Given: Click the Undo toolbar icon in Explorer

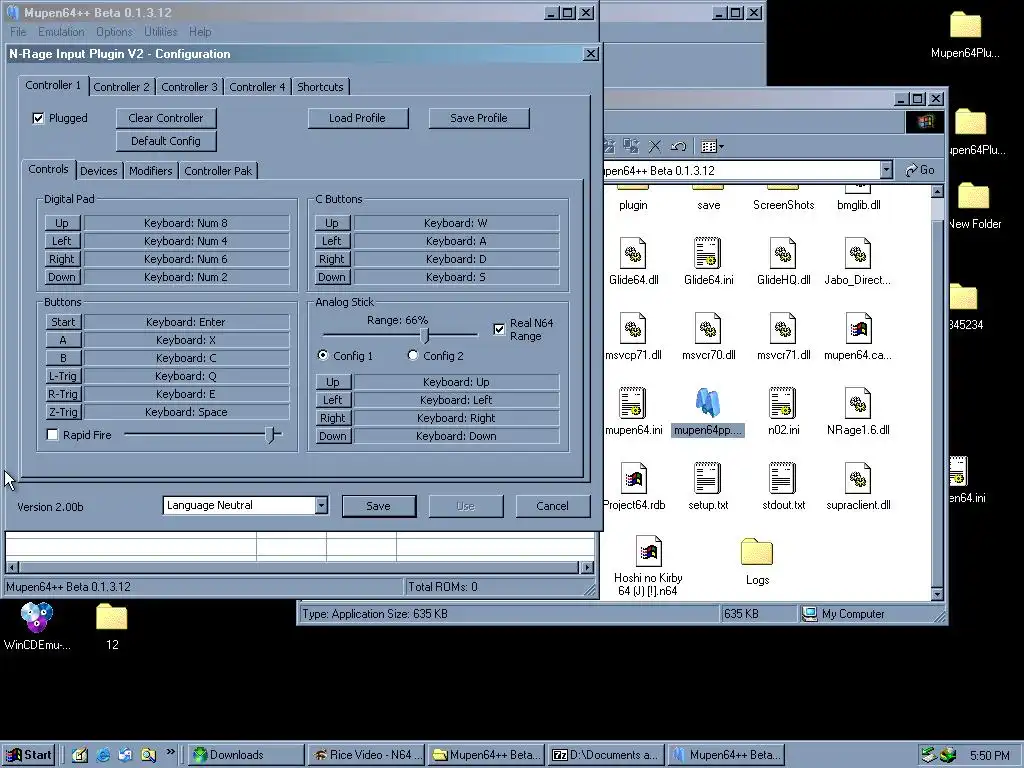Looking at the screenshot, I should pos(678,146).
